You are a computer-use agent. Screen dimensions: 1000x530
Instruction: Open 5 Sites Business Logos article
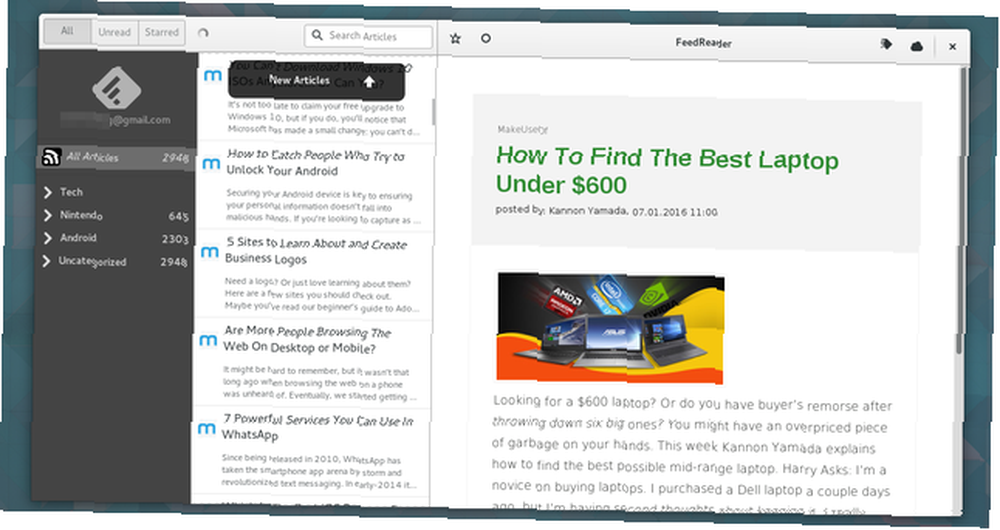click(x=314, y=275)
